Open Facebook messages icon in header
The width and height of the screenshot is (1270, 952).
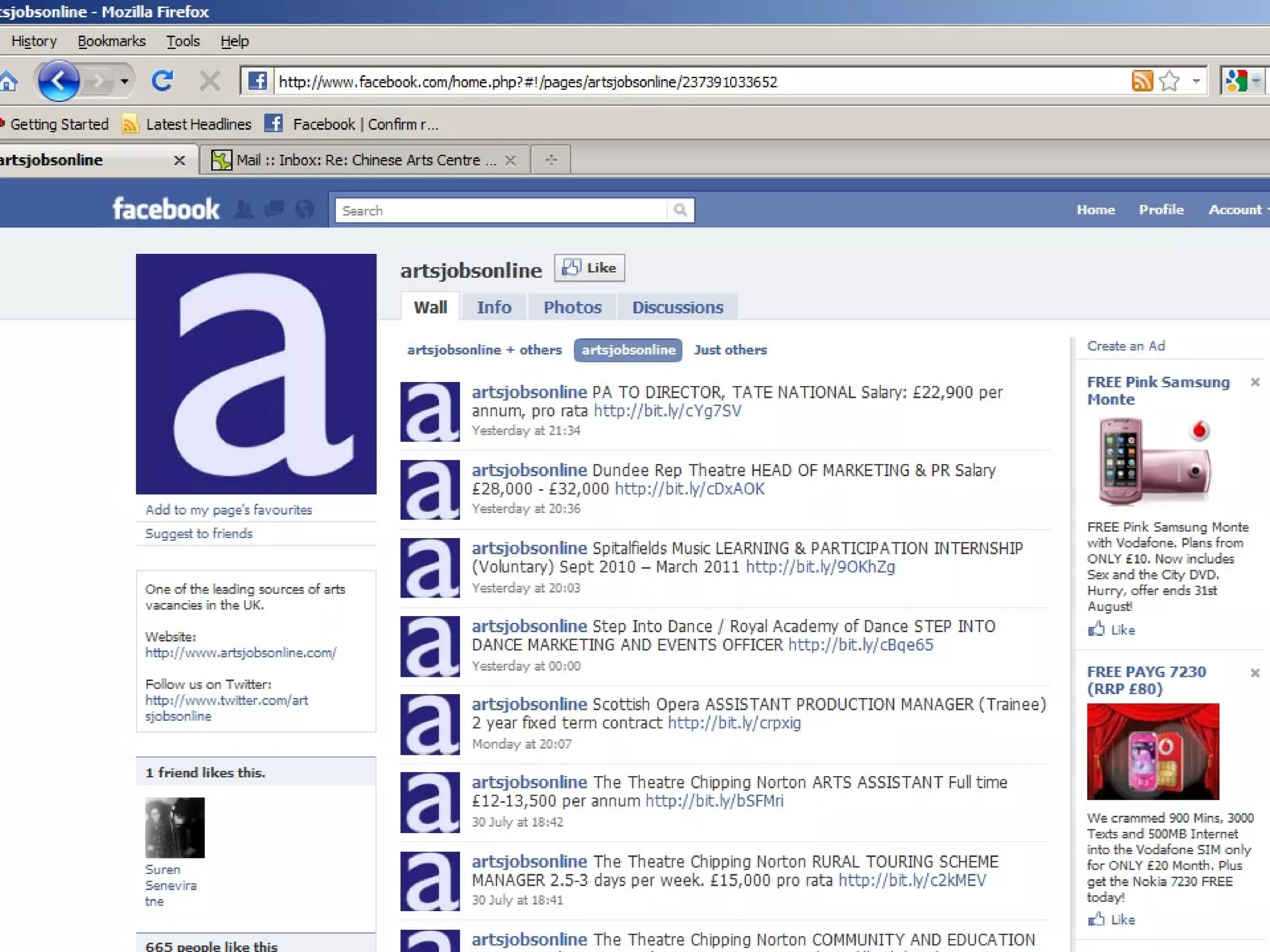point(274,209)
